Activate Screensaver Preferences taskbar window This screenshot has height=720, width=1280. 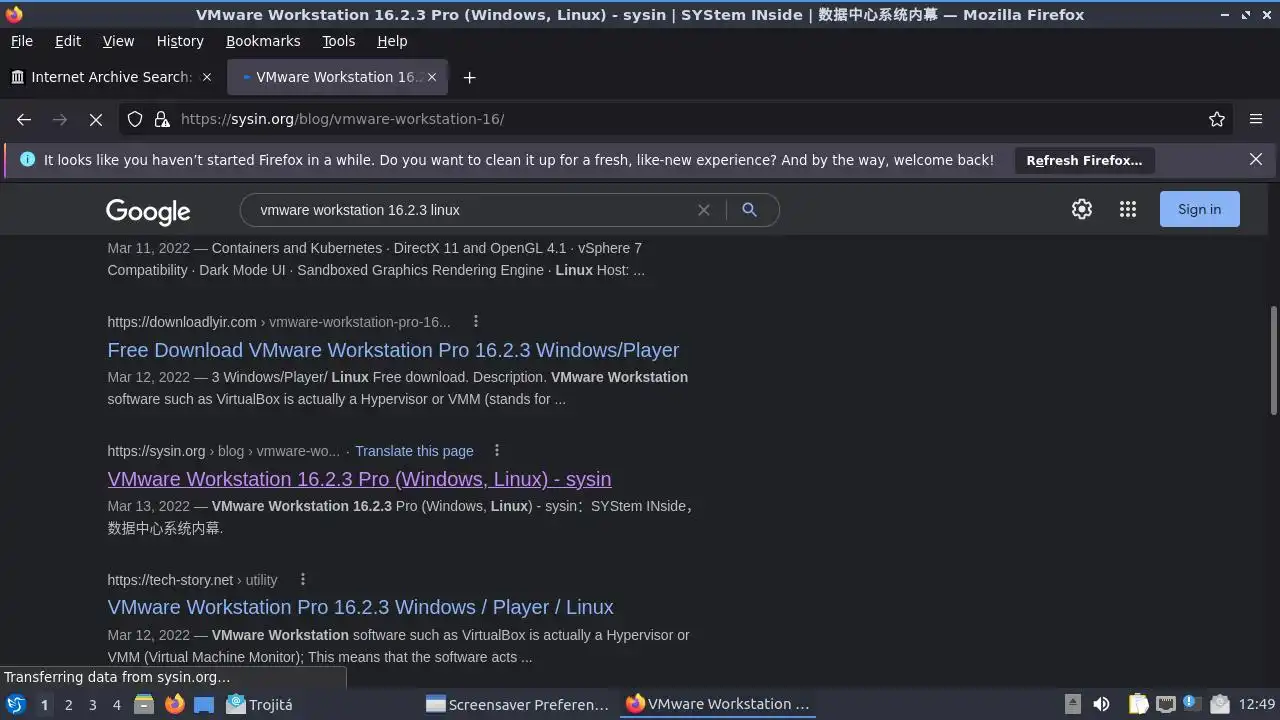(x=518, y=704)
